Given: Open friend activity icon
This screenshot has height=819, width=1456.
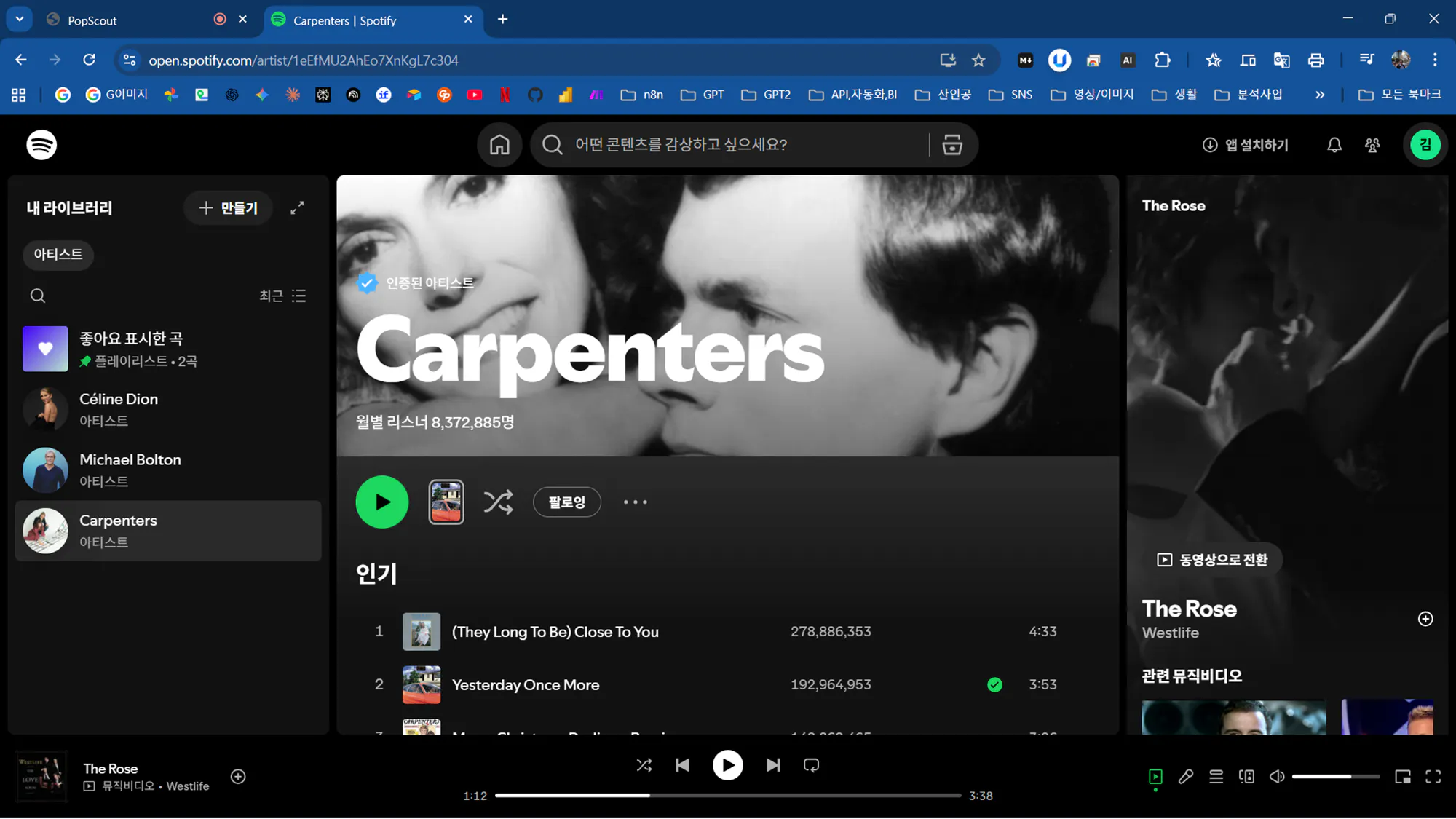Looking at the screenshot, I should tap(1372, 145).
